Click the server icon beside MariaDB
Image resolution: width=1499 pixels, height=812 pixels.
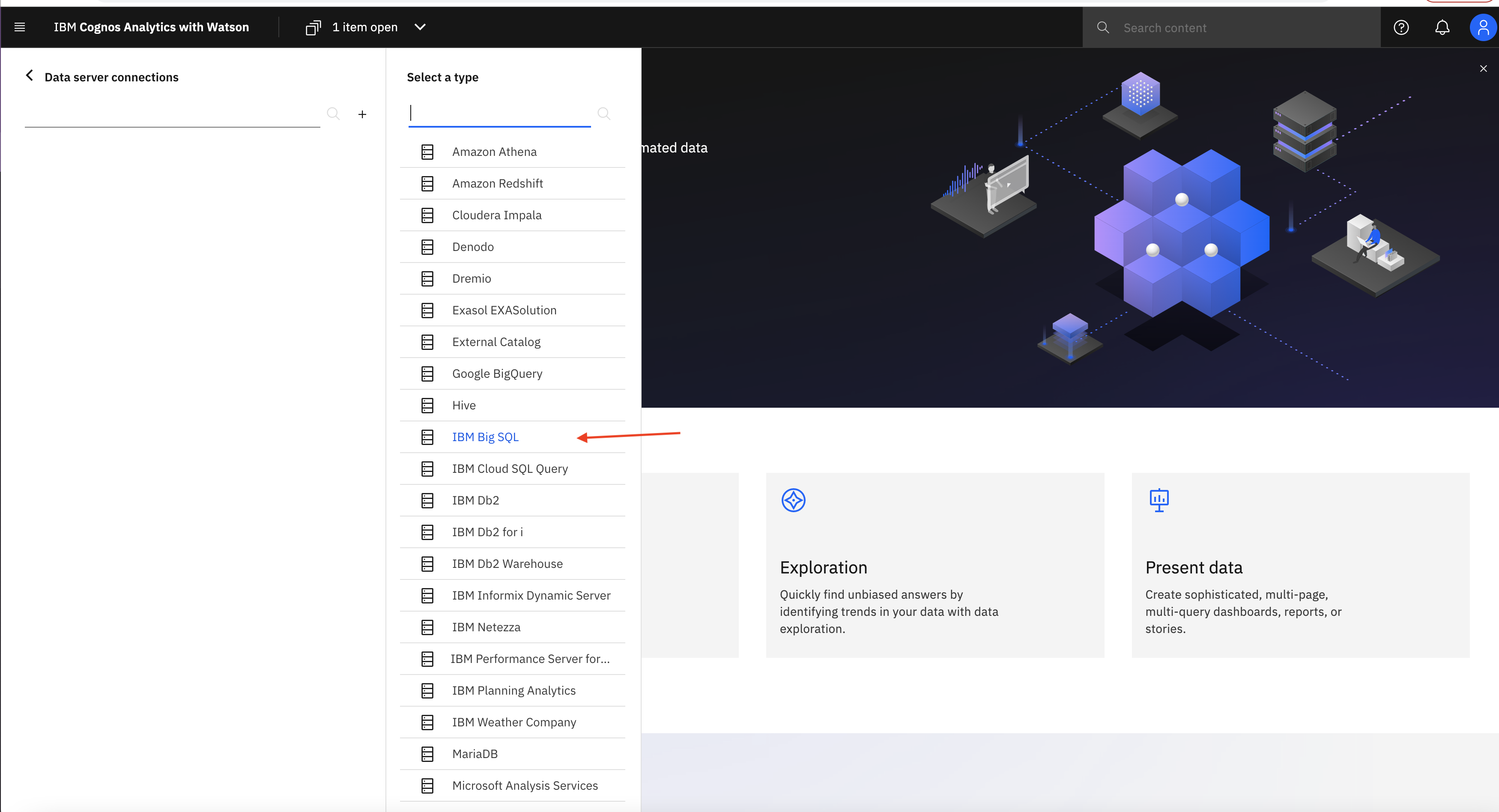[x=427, y=754]
